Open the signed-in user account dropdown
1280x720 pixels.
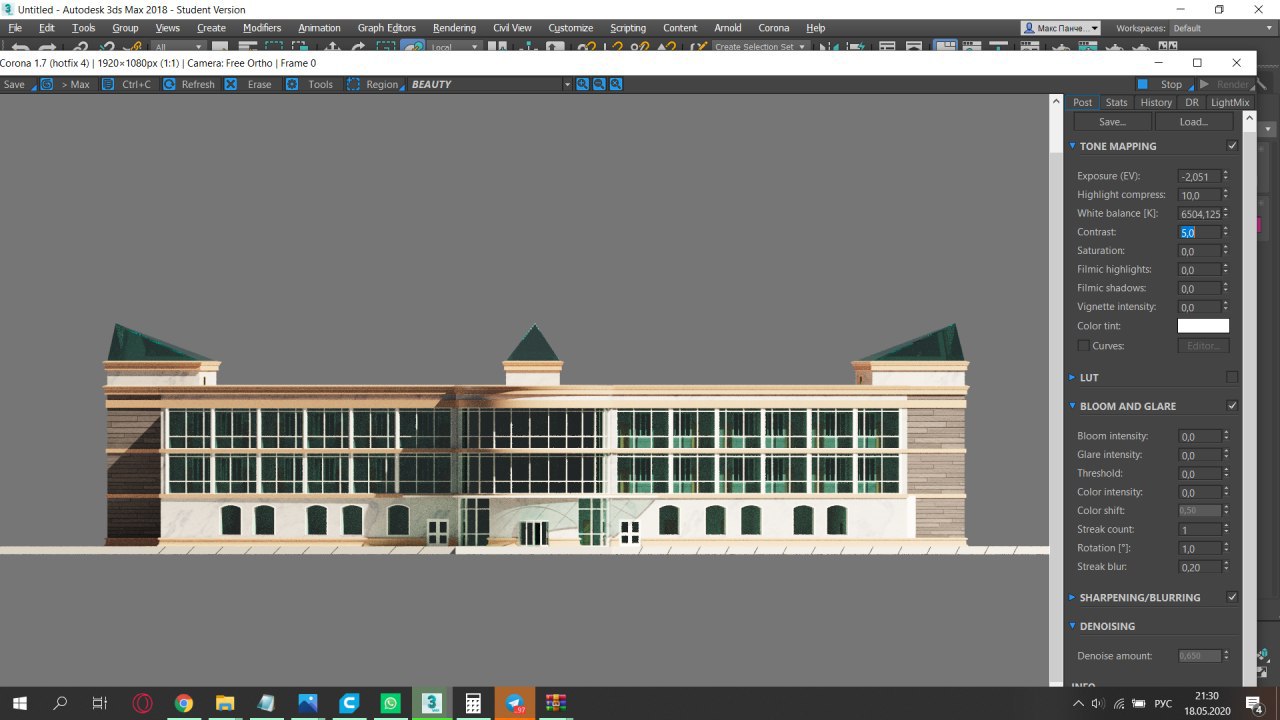pyautogui.click(x=1061, y=28)
